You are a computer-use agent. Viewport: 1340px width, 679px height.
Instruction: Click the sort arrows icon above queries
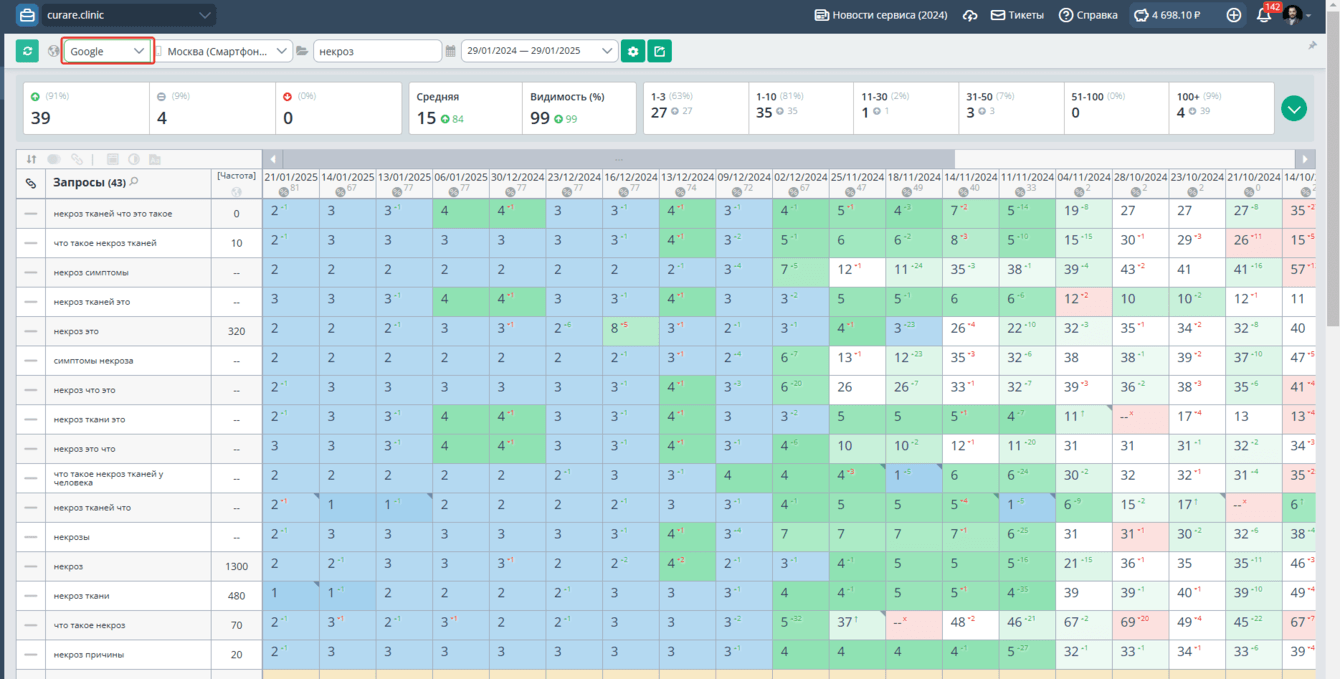[31, 159]
